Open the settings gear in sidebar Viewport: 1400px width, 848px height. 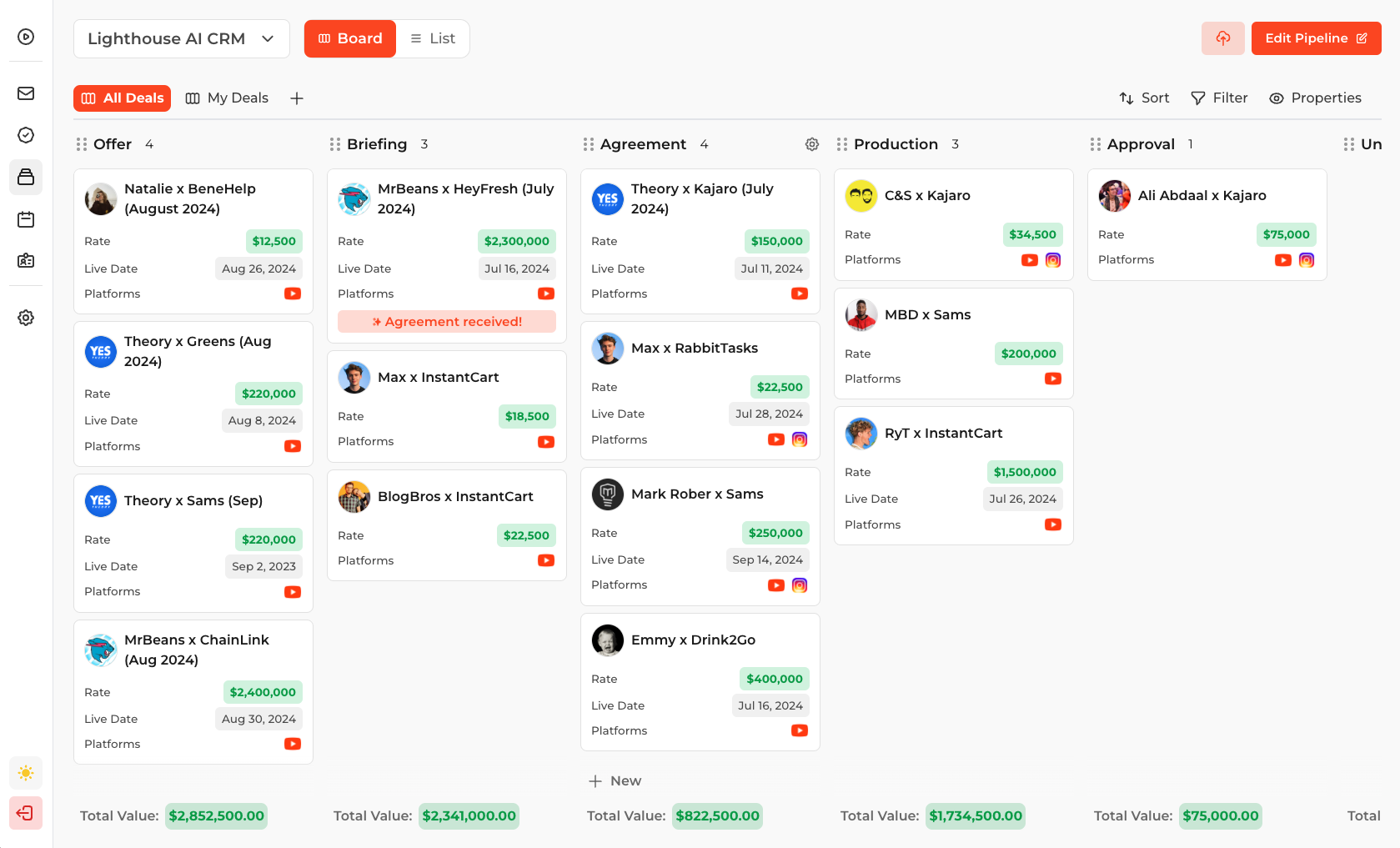click(26, 318)
